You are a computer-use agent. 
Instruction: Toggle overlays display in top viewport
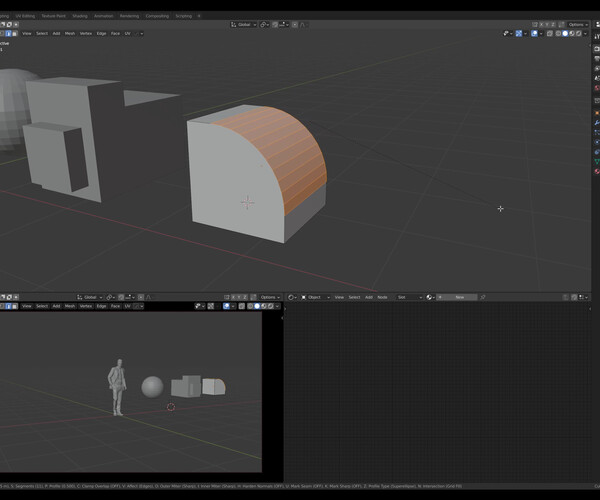(x=534, y=34)
